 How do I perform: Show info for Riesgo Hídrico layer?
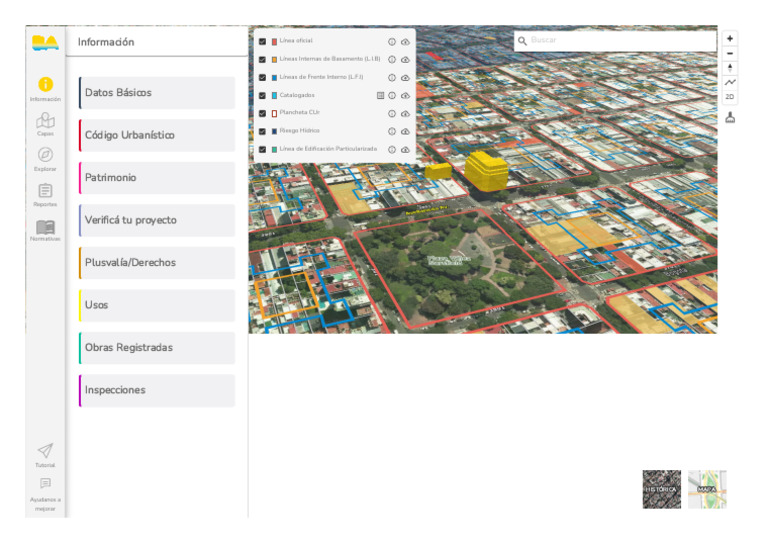point(392,131)
